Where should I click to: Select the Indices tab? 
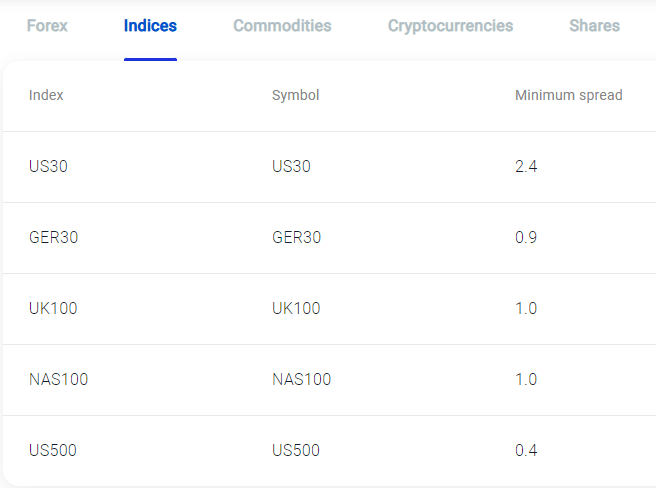(150, 26)
